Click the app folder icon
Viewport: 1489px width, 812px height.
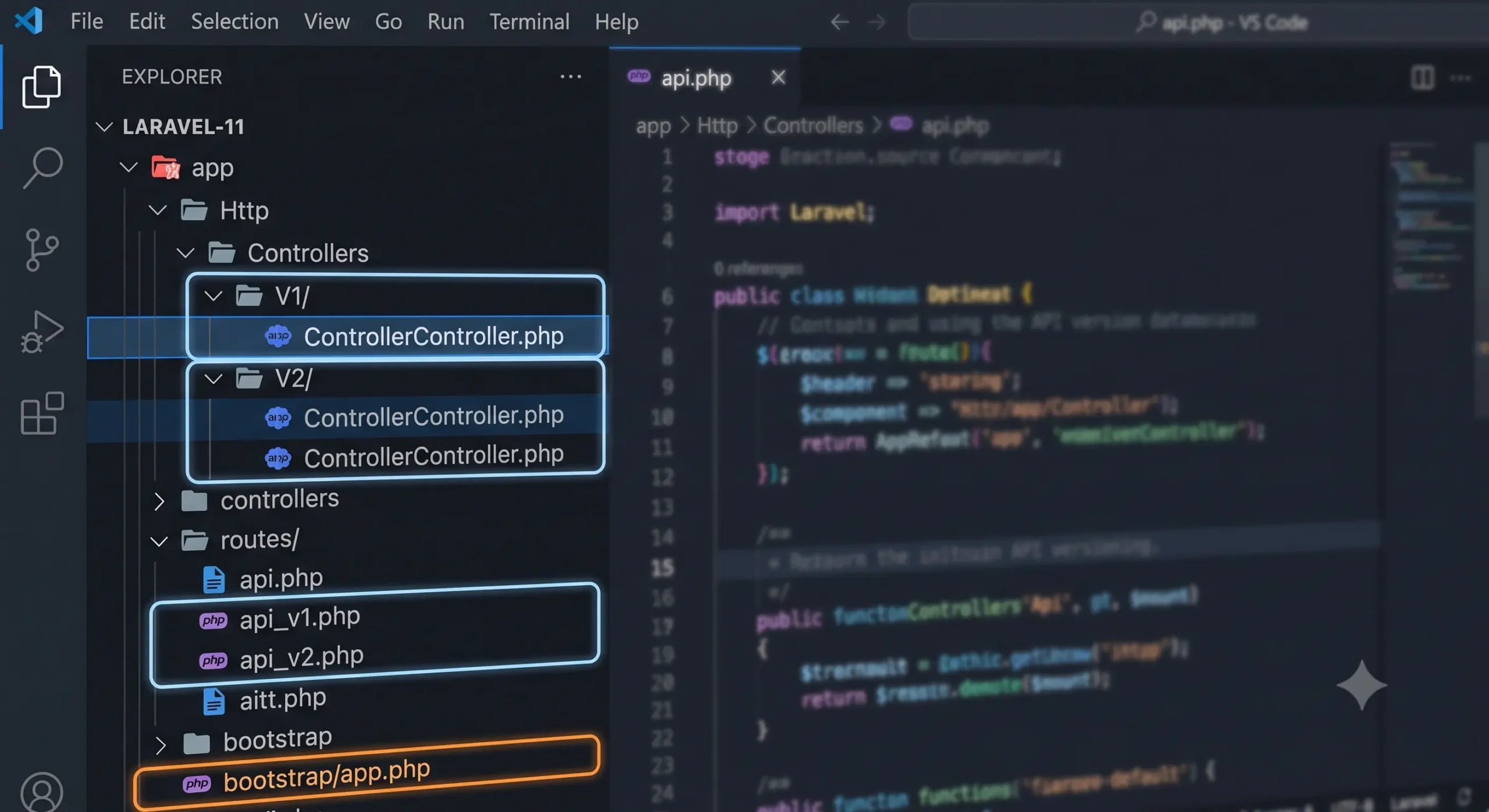(166, 168)
